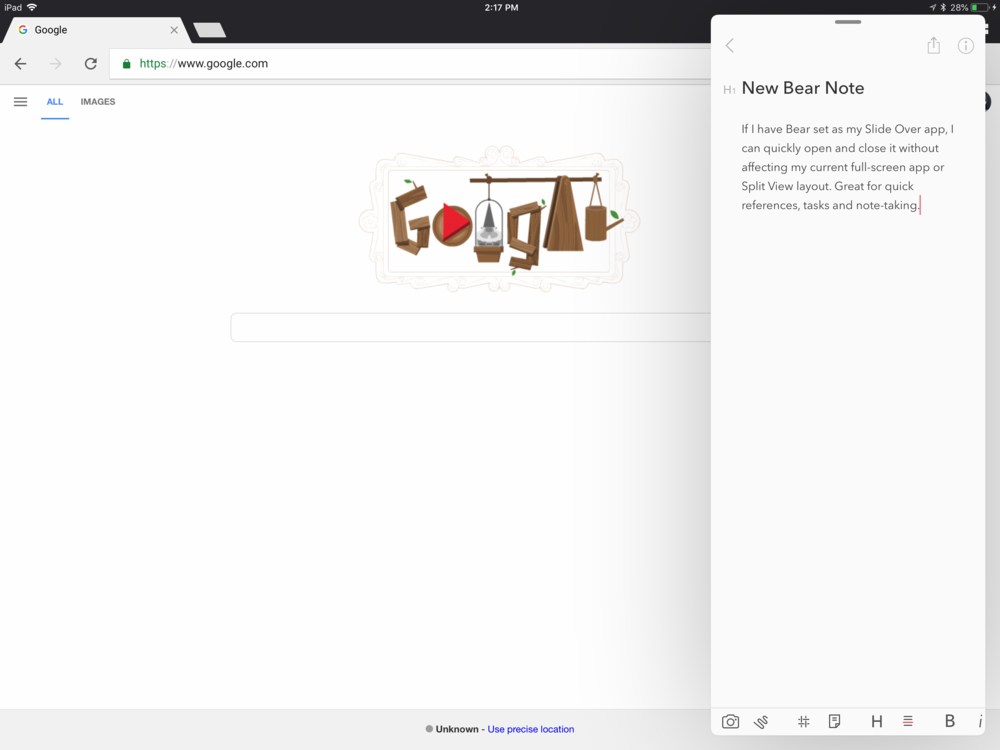1000x750 pixels.
Task: Toggle bold formatting in Bear
Action: tap(949, 721)
